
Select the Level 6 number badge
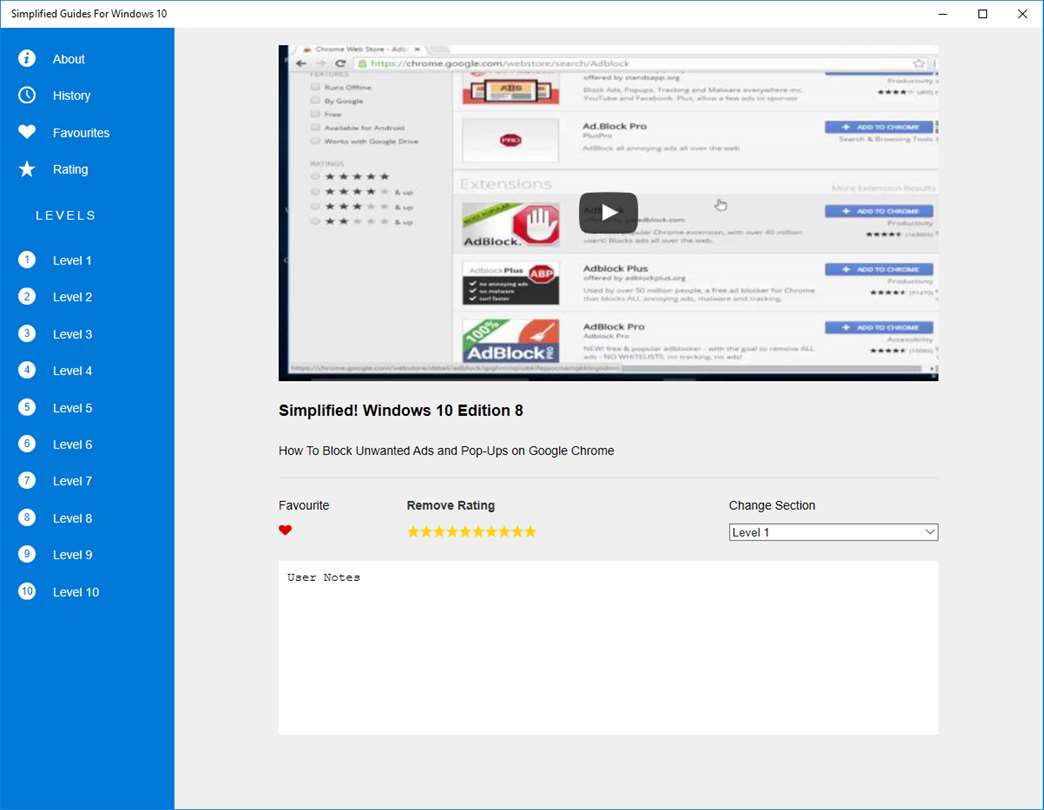pyautogui.click(x=27, y=444)
